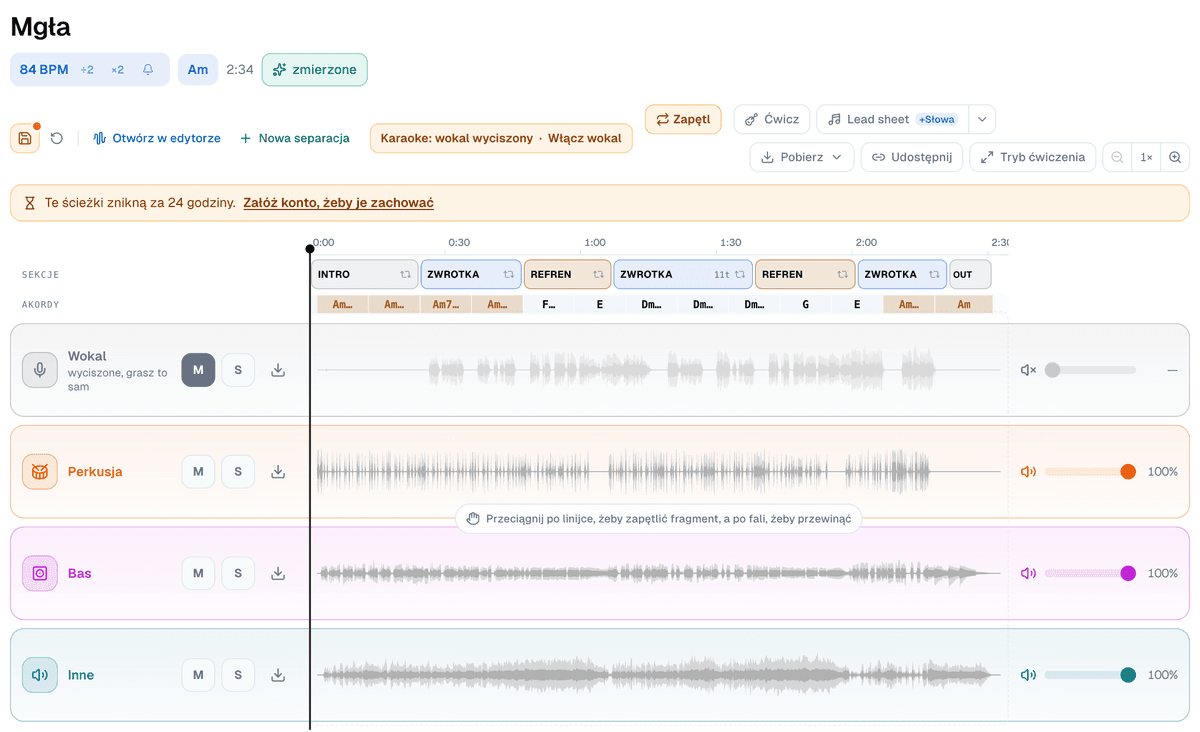Image resolution: width=1200 pixels, height=732 pixels.
Task: Click the Inne volume slider handle
Action: pyautogui.click(x=1128, y=675)
